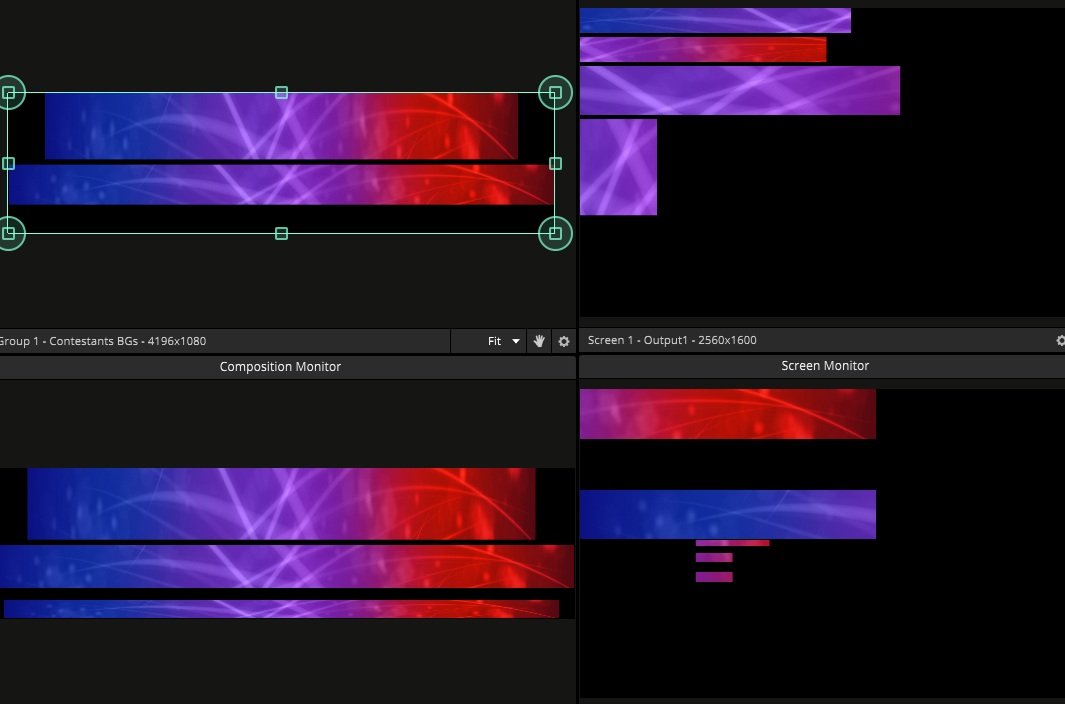Click the top-center edge handle of selection
The height and width of the screenshot is (704, 1065).
[x=281, y=93]
